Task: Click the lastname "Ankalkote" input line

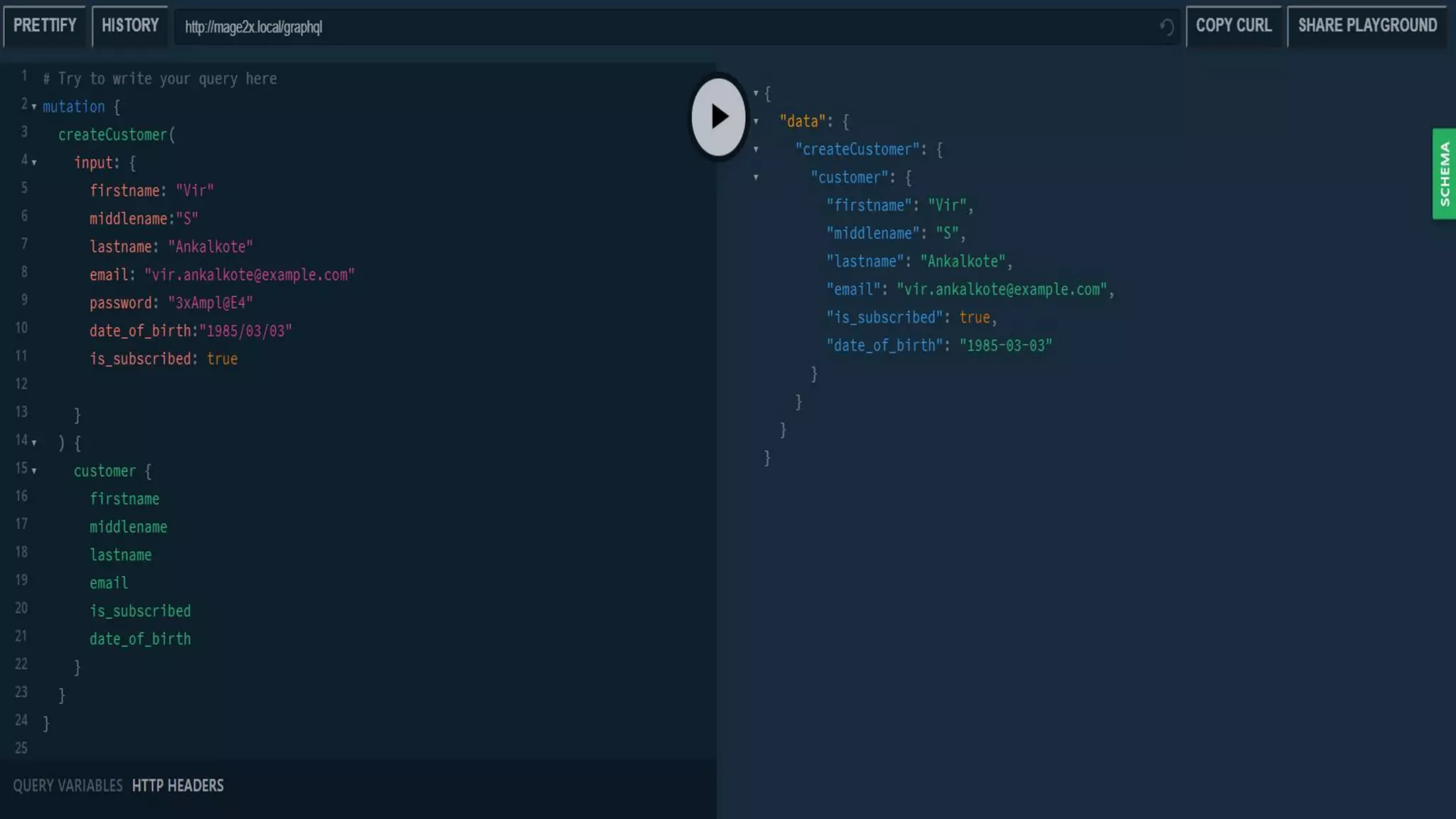Action: 171,247
